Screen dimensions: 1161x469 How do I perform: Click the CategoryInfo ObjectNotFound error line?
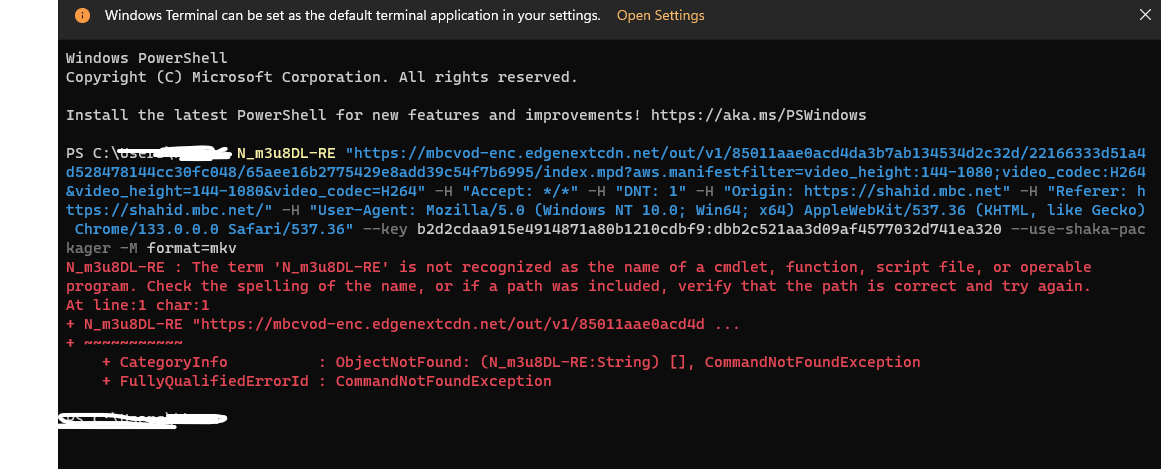pos(510,362)
